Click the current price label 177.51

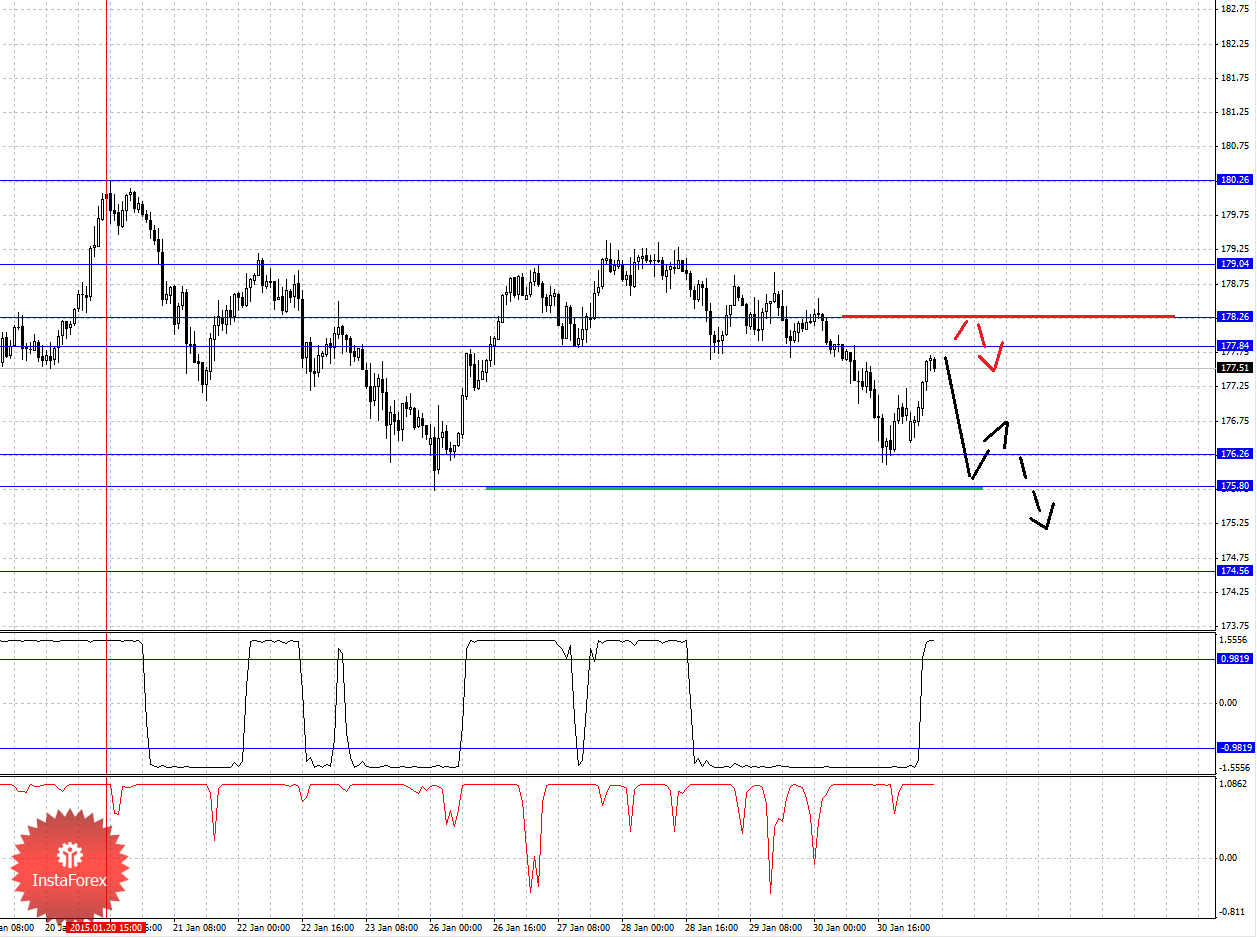(x=1235, y=368)
